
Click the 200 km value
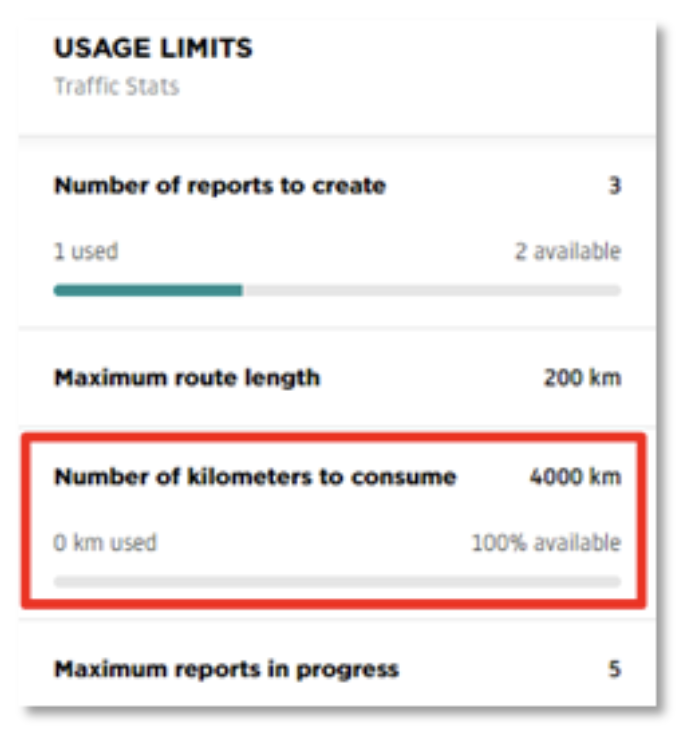coord(582,378)
